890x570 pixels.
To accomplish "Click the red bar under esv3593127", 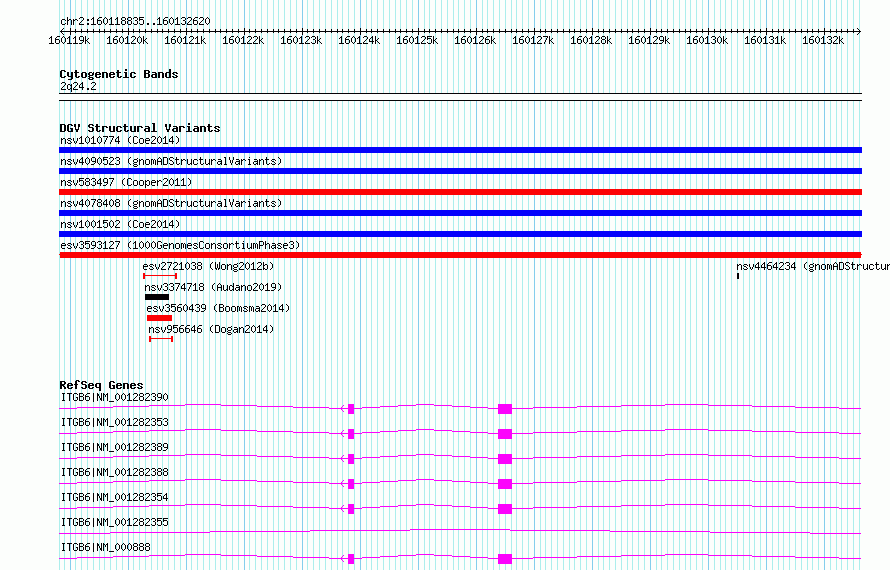I will click(x=460, y=255).
